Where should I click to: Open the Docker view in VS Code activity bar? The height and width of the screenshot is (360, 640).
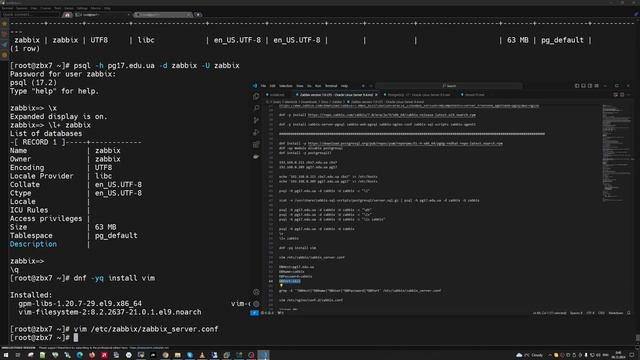pos(256,157)
